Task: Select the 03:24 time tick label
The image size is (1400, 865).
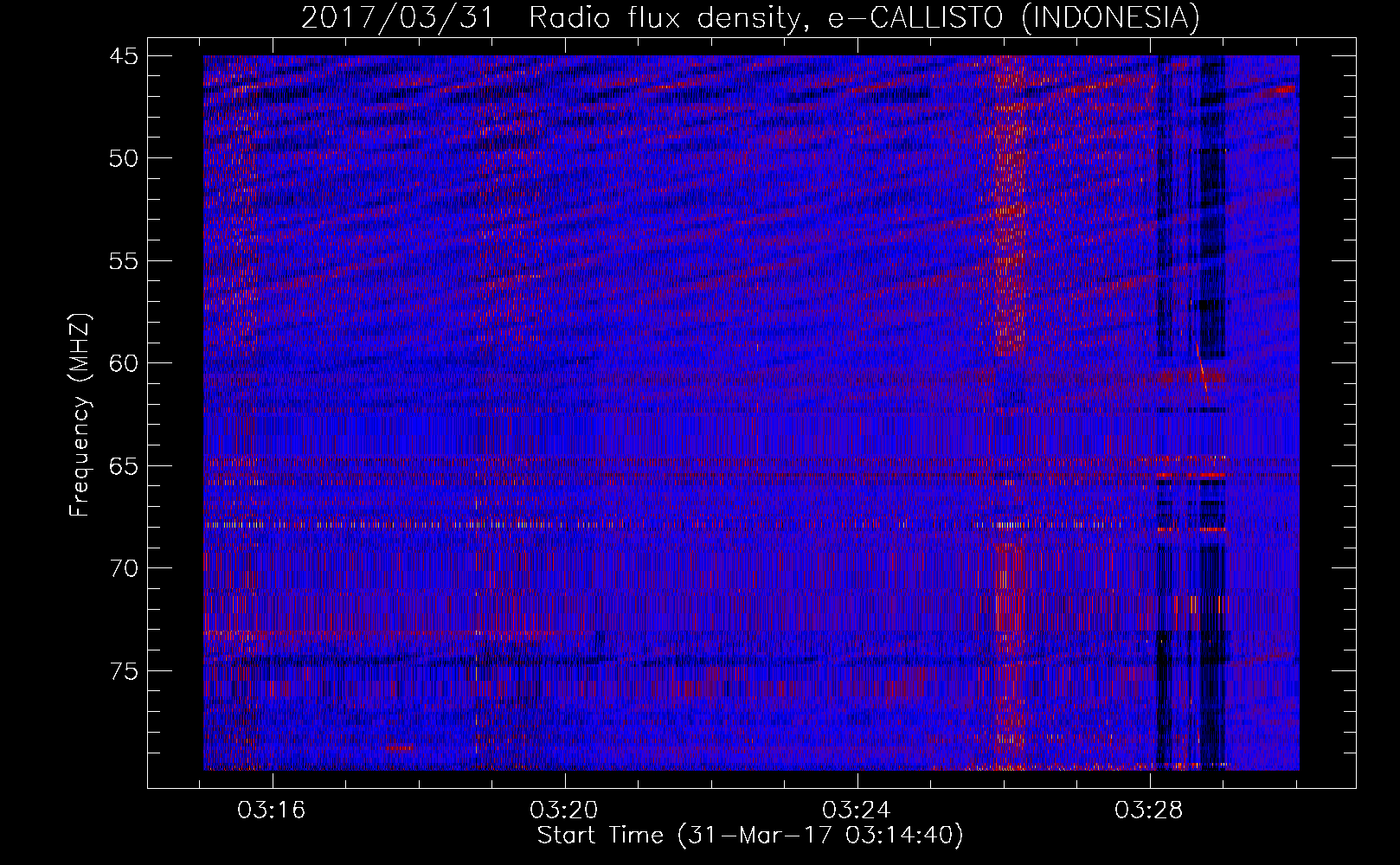Action: (857, 811)
